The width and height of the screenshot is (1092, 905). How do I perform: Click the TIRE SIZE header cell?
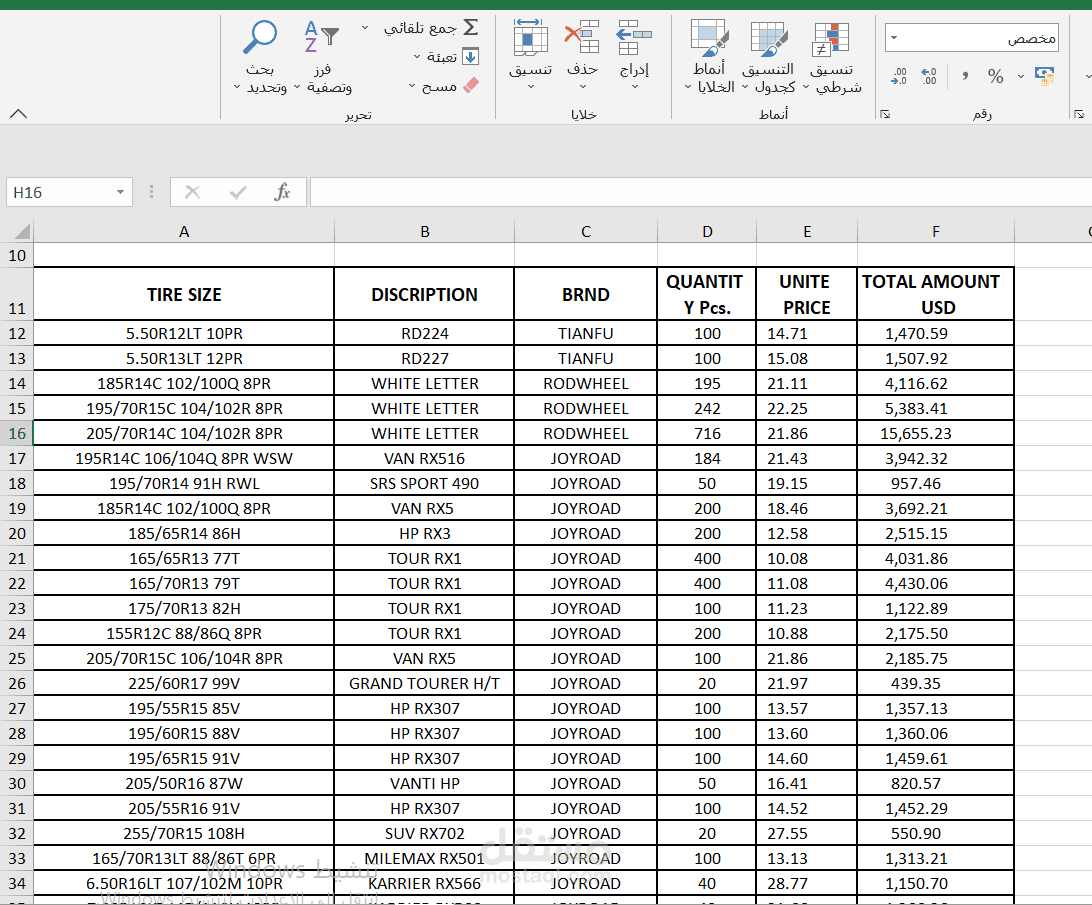click(x=184, y=294)
